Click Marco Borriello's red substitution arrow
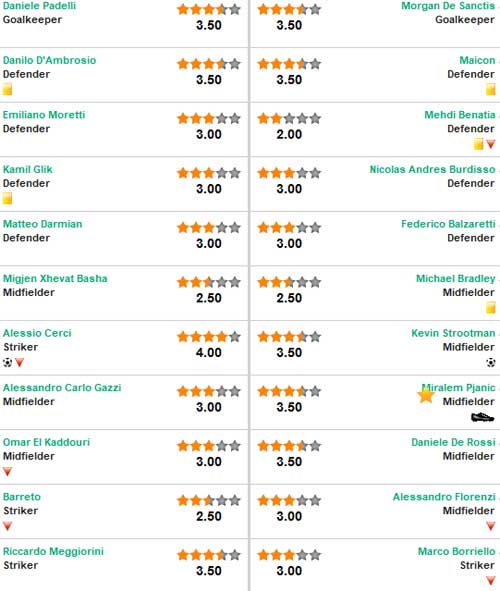Screen dimensions: 500x591 tap(491, 580)
